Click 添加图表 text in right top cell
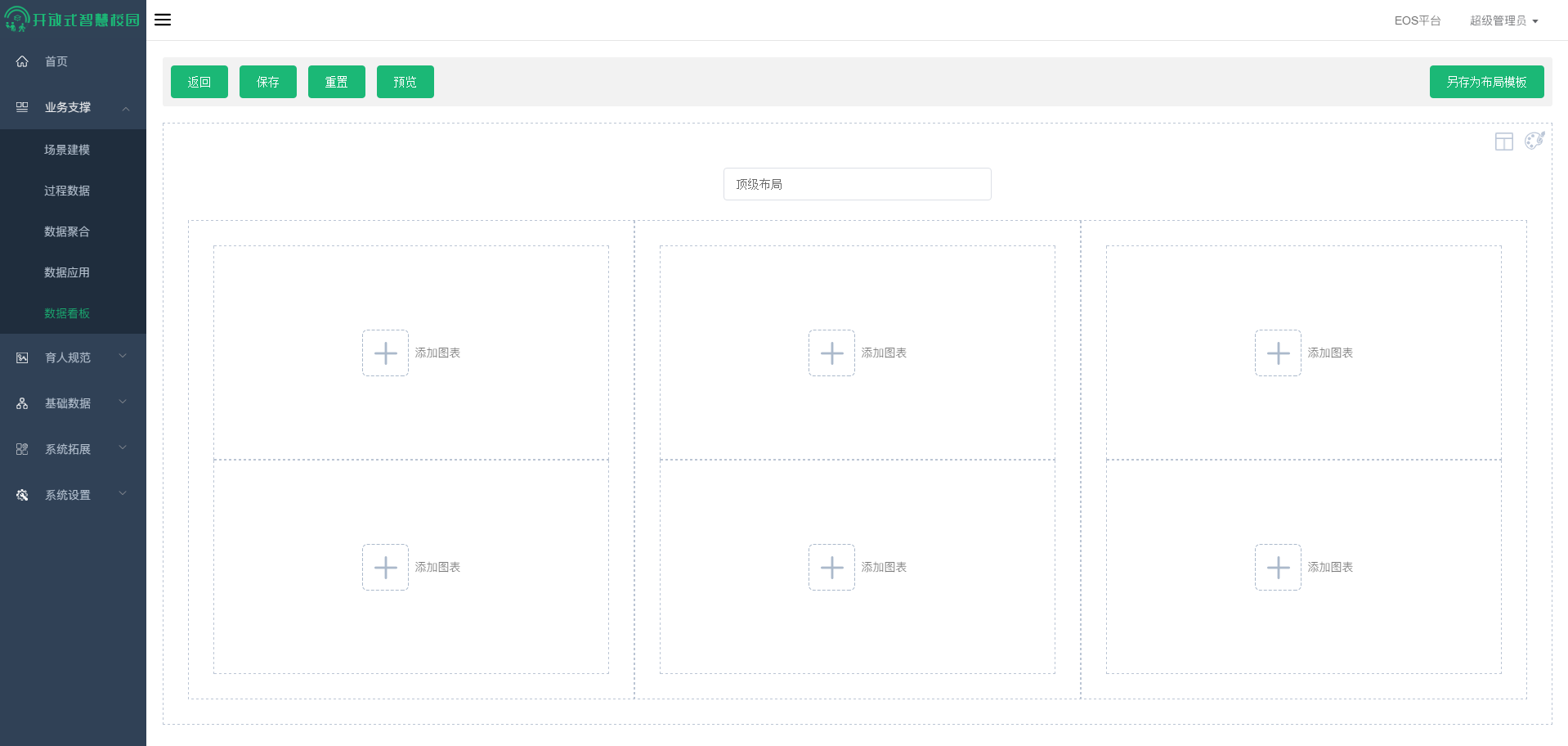Image resolution: width=1568 pixels, height=746 pixels. pos(1330,353)
